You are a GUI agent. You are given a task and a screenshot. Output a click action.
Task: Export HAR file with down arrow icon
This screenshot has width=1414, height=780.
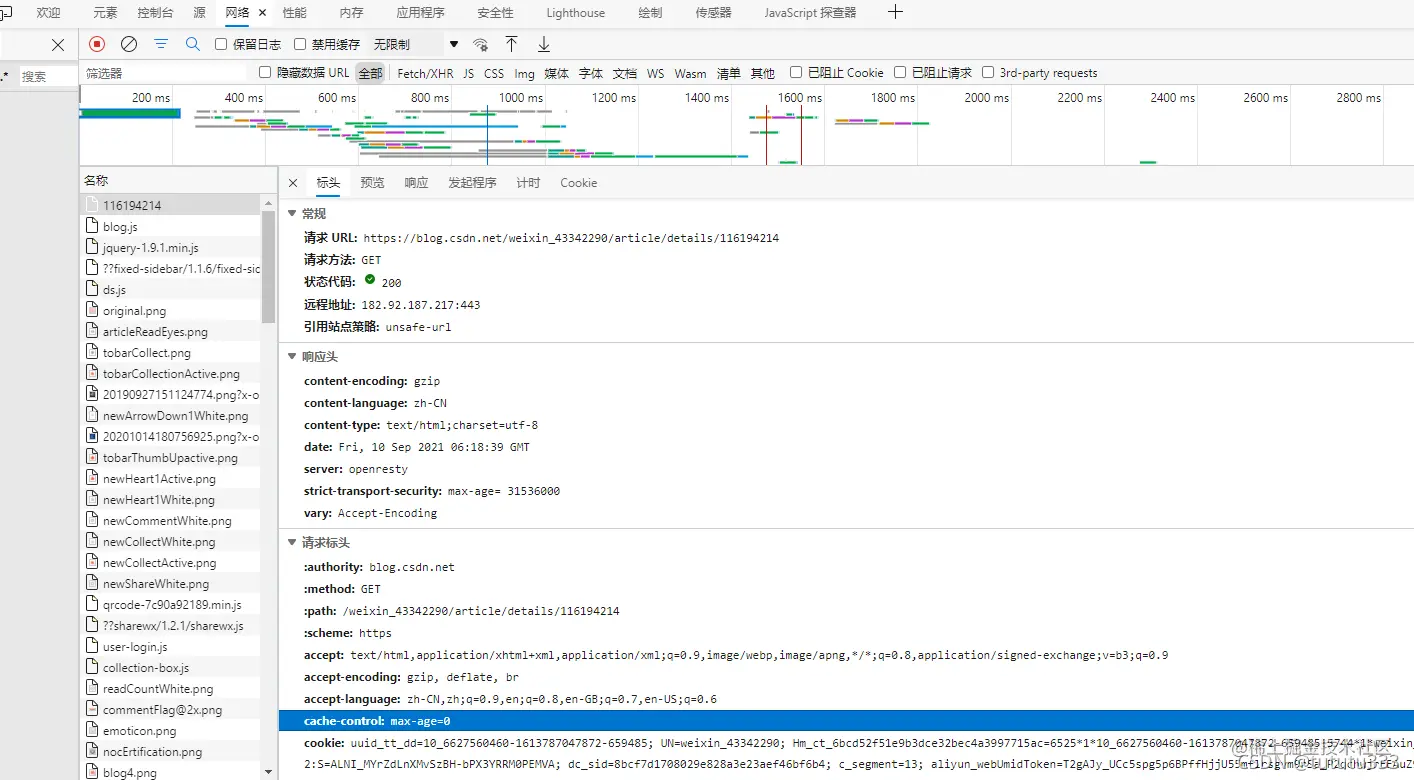tap(544, 44)
